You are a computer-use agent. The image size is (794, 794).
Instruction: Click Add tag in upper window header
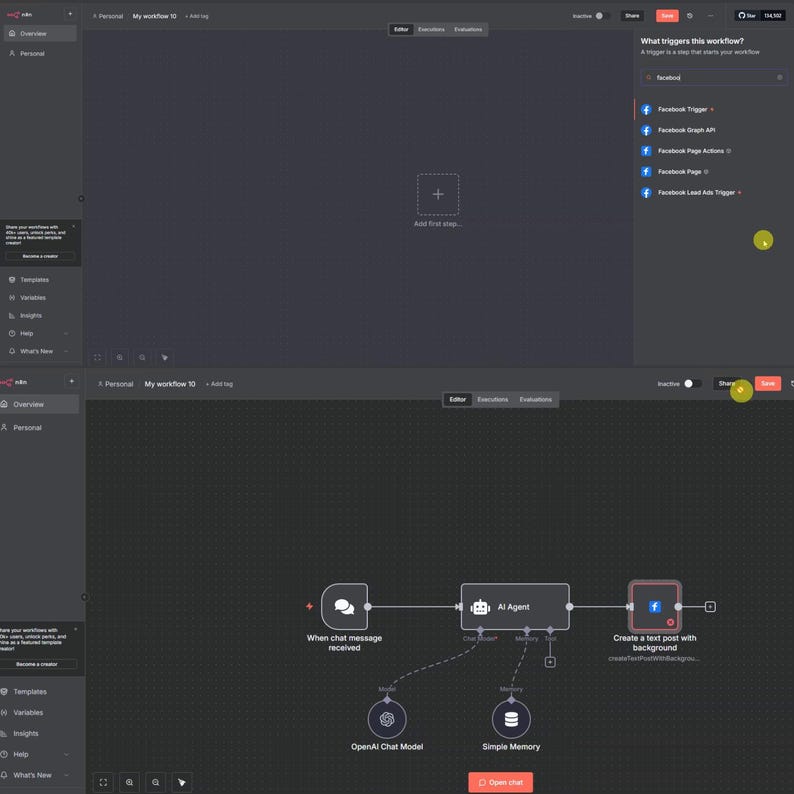click(x=197, y=16)
